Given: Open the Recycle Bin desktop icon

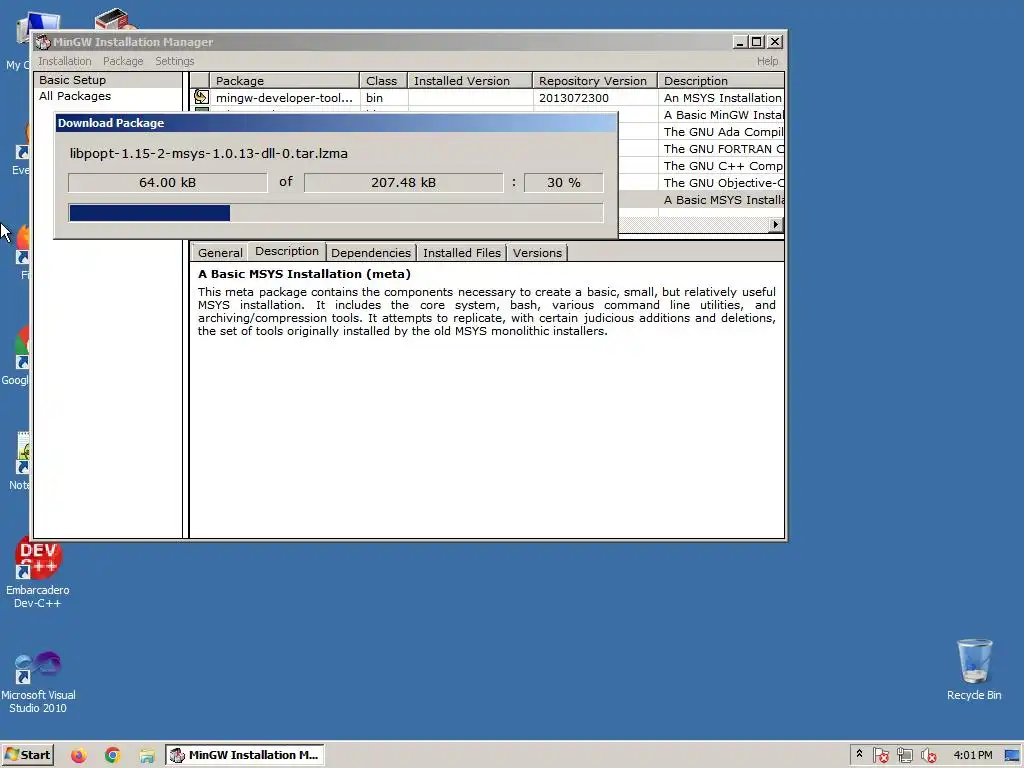Looking at the screenshot, I should [974, 670].
